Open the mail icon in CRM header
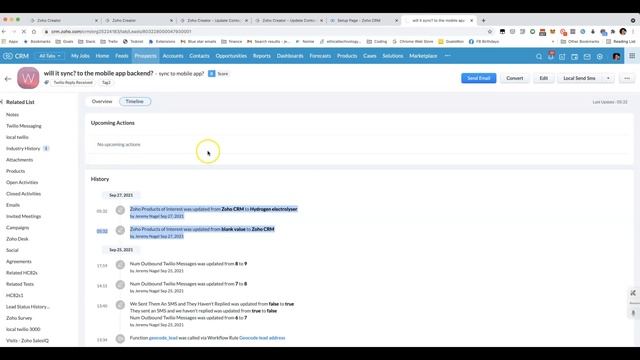The width and height of the screenshot is (640, 360). click(587, 57)
